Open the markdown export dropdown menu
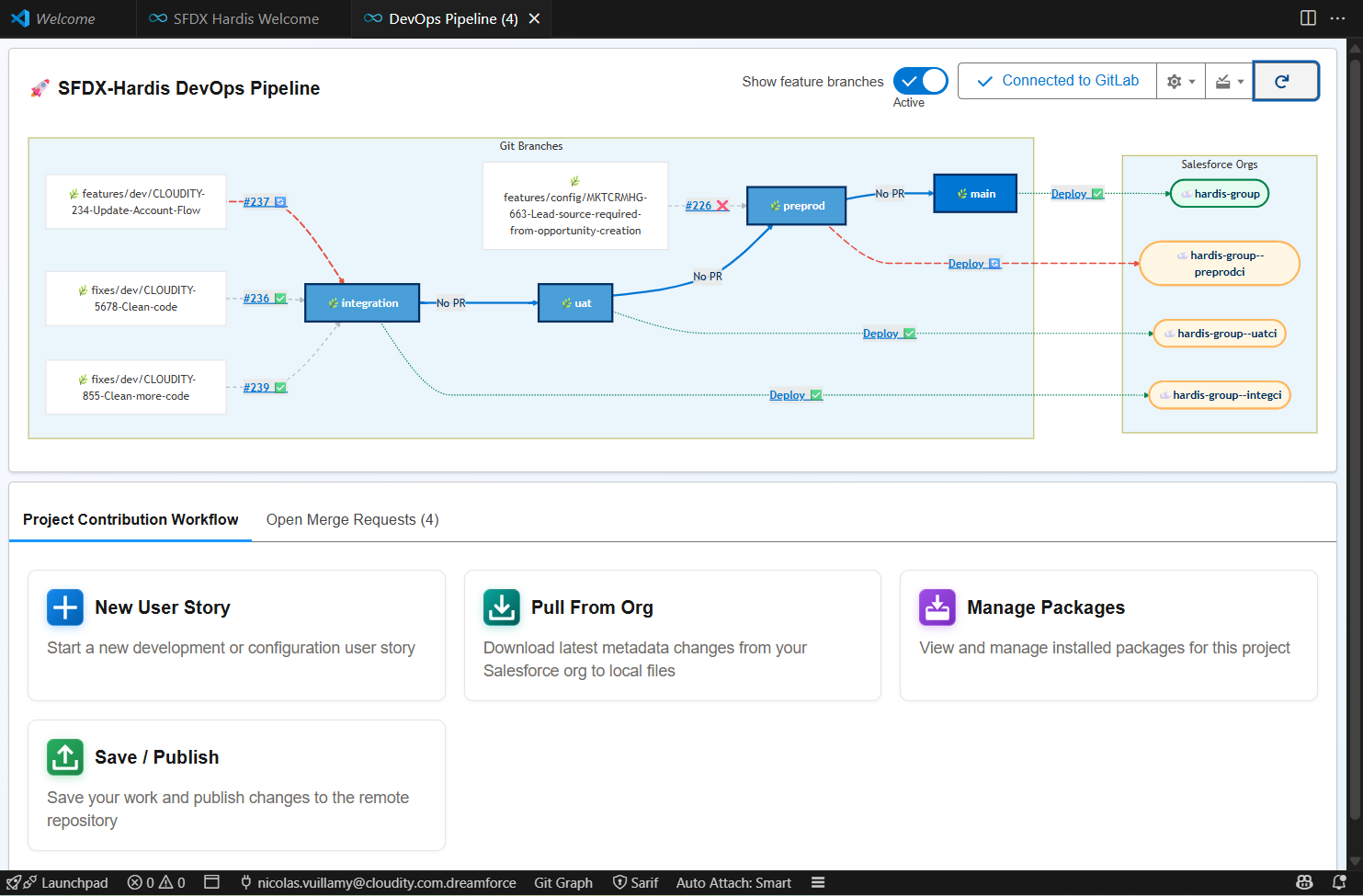1363x896 pixels. pos(1230,81)
